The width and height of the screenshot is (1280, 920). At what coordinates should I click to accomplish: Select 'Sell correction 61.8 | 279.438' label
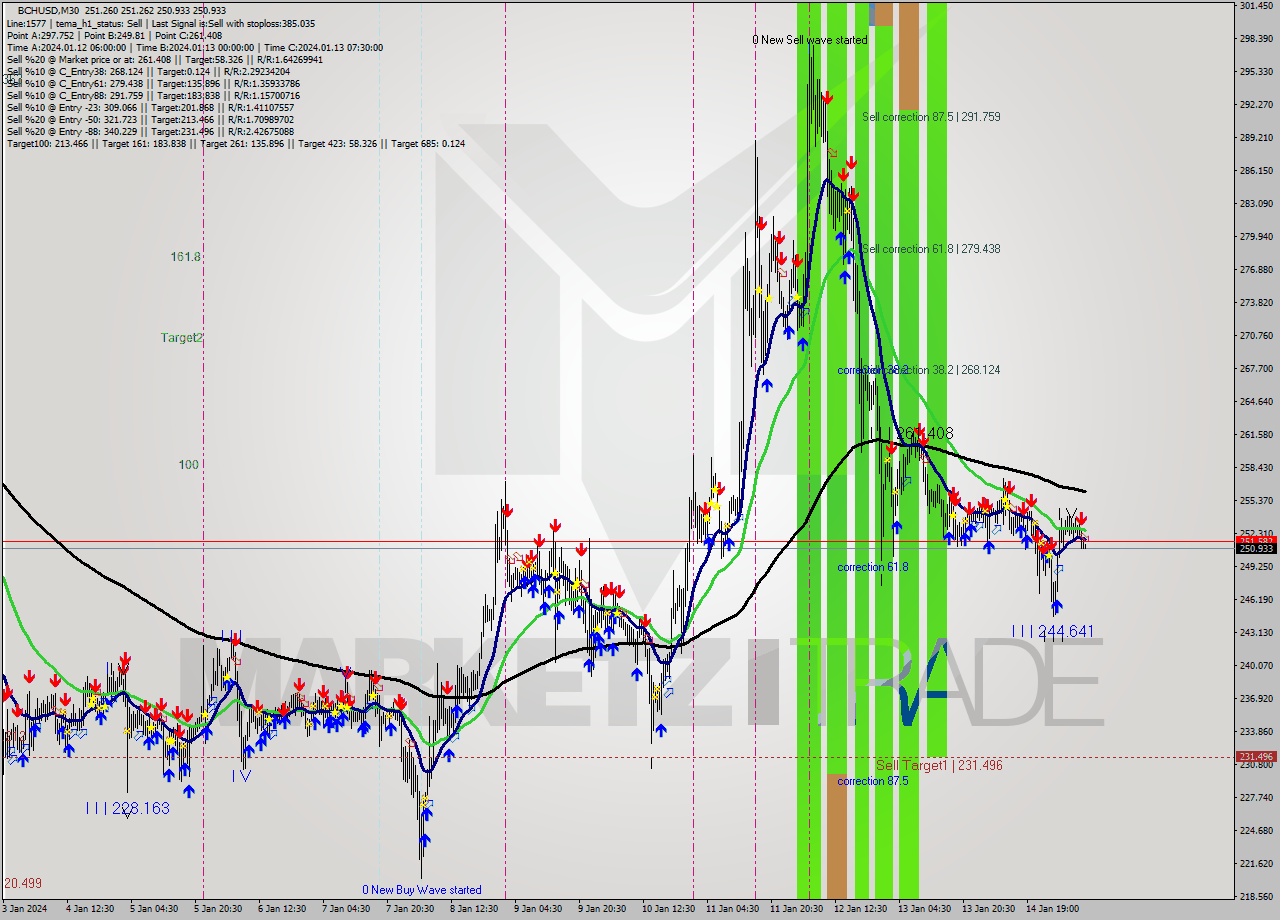[x=931, y=249]
